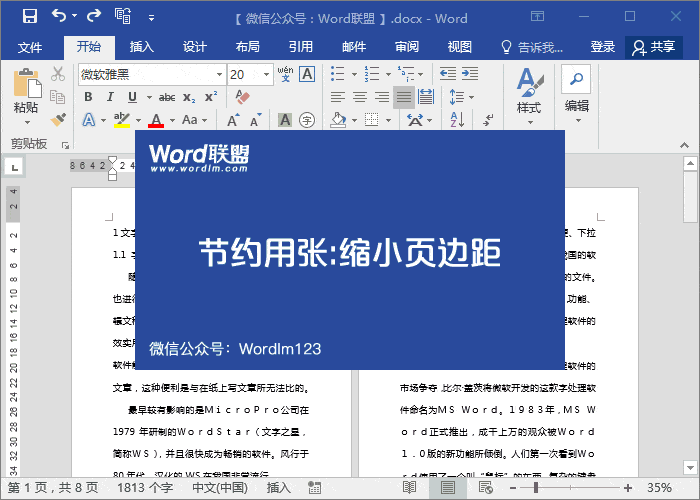The image size is (700, 500).
Task: Open the font name dropdown 微软雅黑
Action: tap(219, 74)
